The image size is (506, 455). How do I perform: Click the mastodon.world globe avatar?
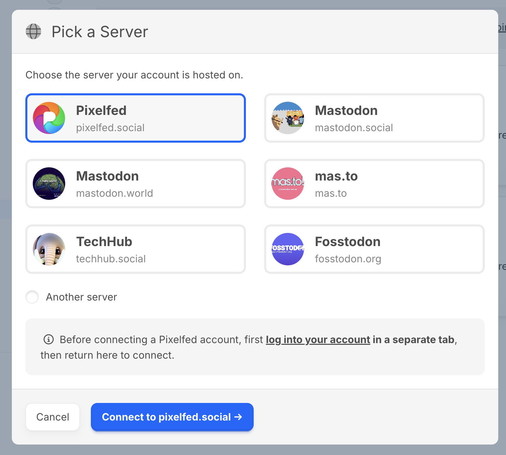pyautogui.click(x=49, y=183)
